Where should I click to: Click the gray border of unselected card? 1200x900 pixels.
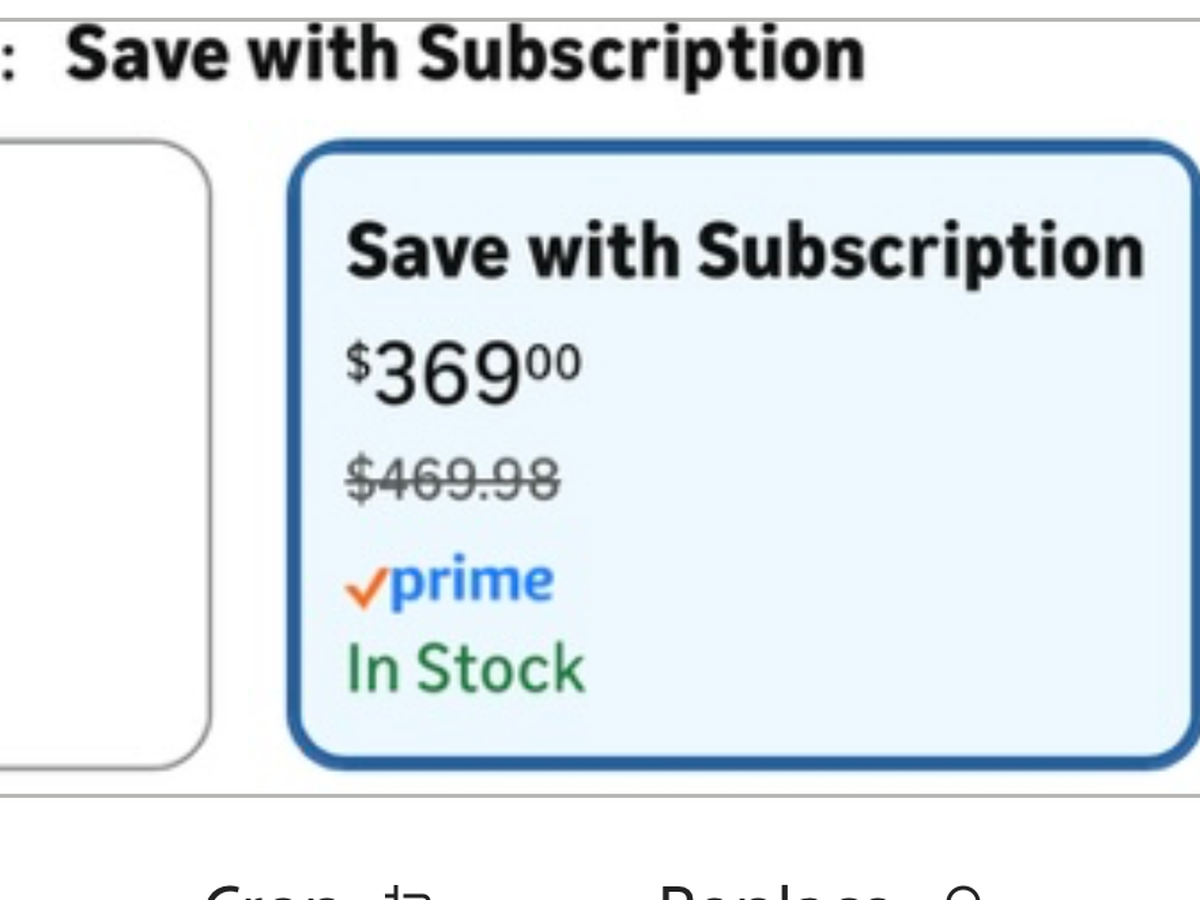pos(209,450)
